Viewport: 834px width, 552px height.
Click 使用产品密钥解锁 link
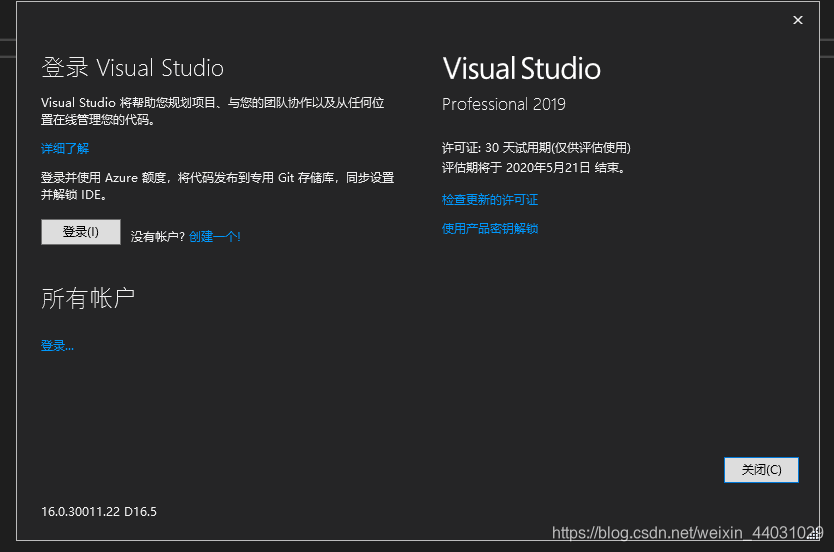coord(490,228)
